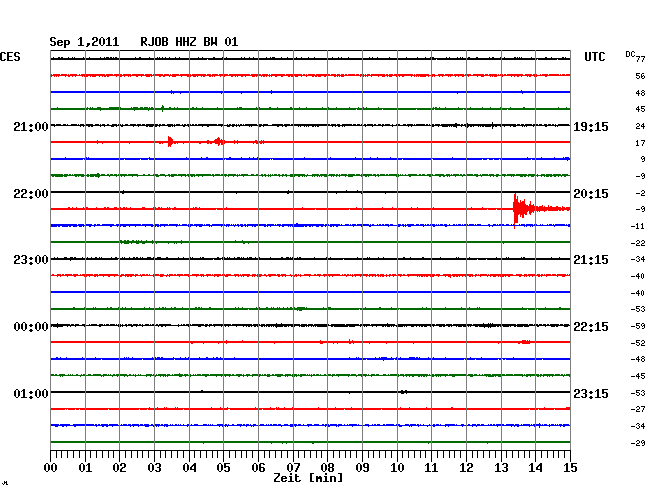The width and height of the screenshot is (650, 494).
Task: Click the '10' minute axis tick label
Action: click(397, 468)
